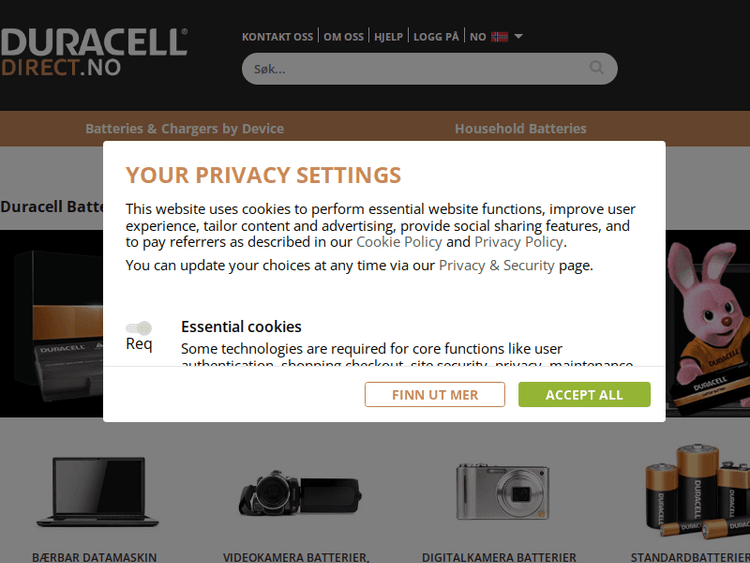The image size is (750, 563).
Task: Open the Logg På link
Action: [436, 37]
